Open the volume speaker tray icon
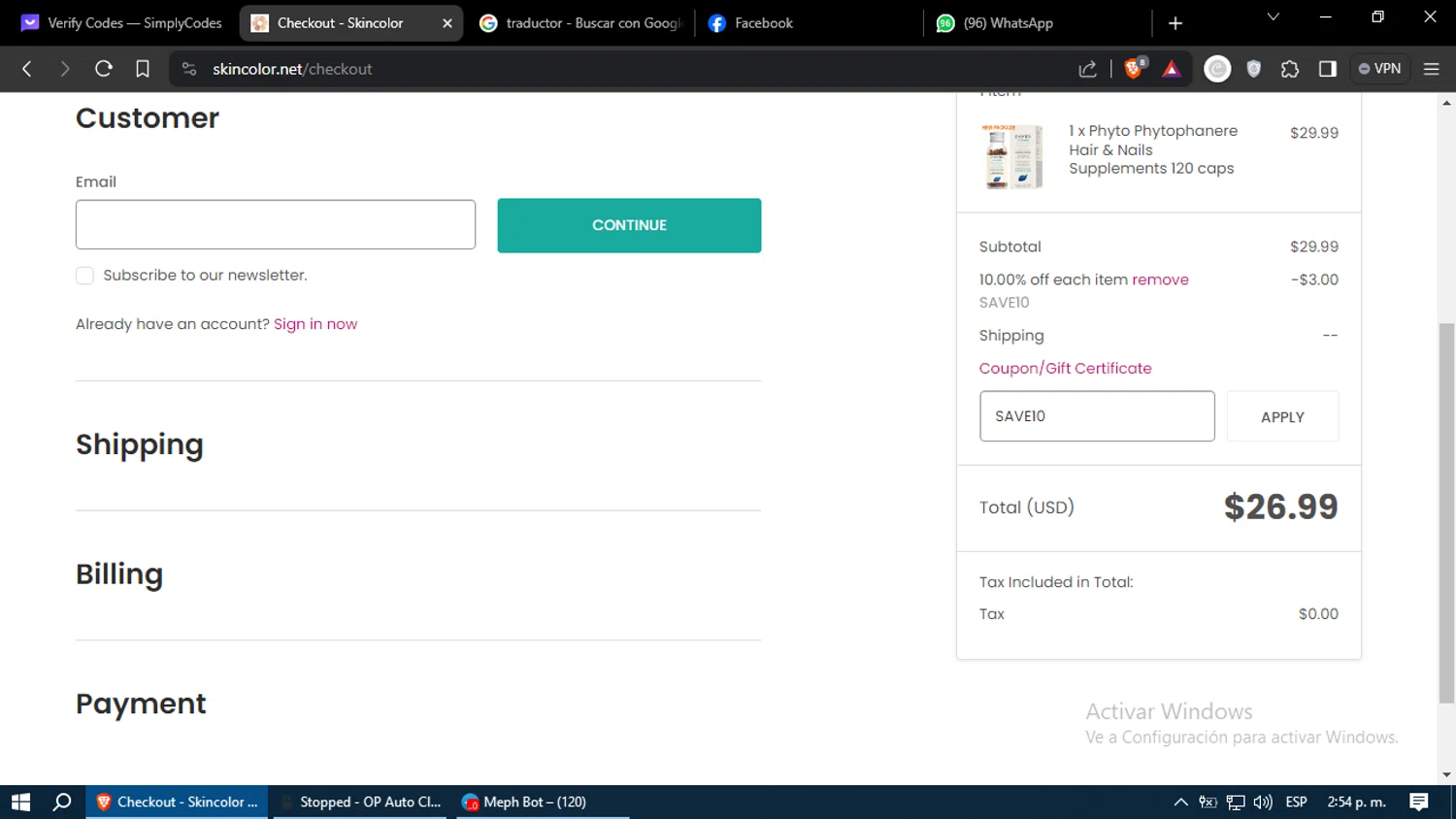 click(x=1263, y=802)
